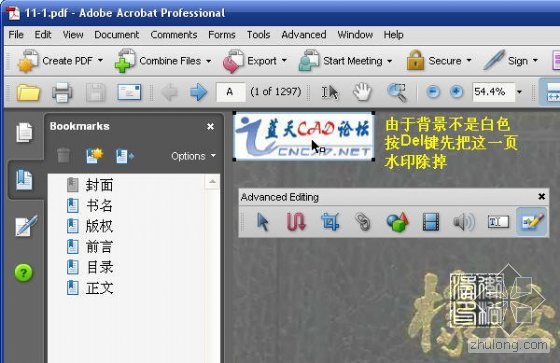Close the Advanced Editing toolbar
This screenshot has height=363, width=560.
(541, 197)
